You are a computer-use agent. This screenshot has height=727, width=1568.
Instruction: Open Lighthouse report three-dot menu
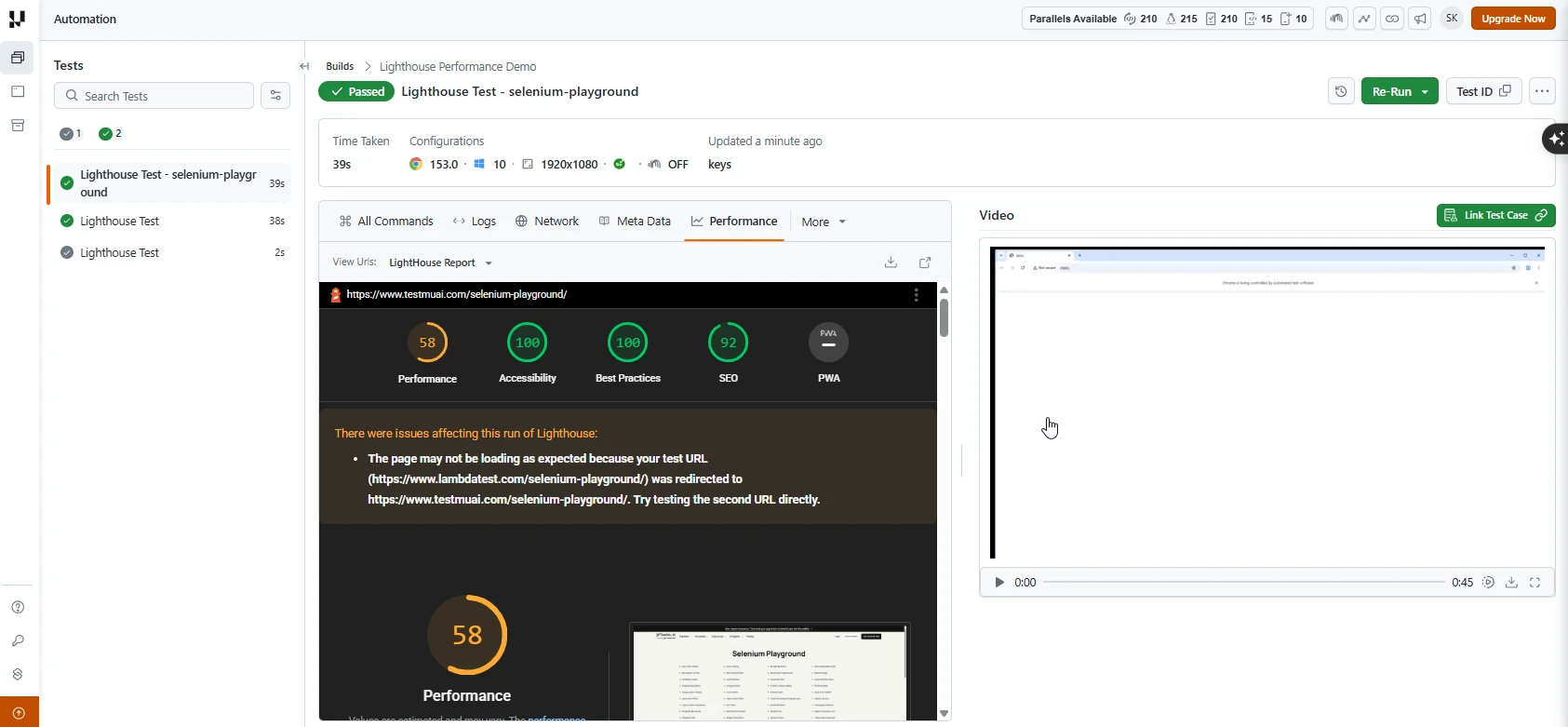917,294
